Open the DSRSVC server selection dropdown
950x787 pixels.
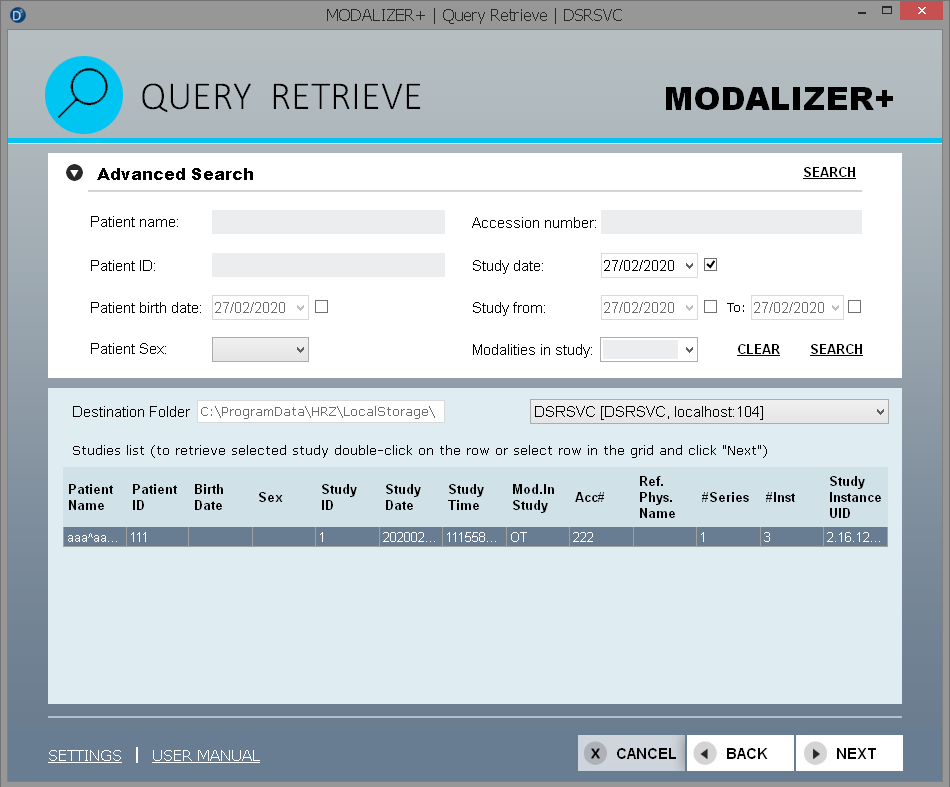pyautogui.click(x=708, y=411)
